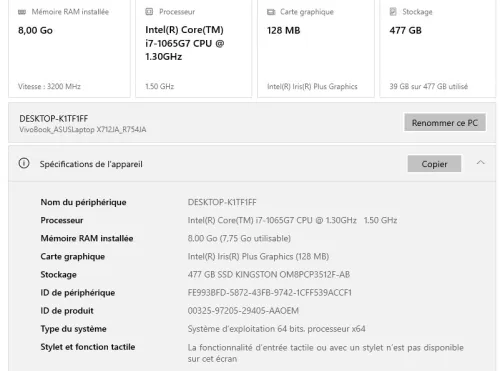Click DESKTOP-K1TF1FF value in specifications list
500x371 pixels.
pyautogui.click(x=222, y=202)
